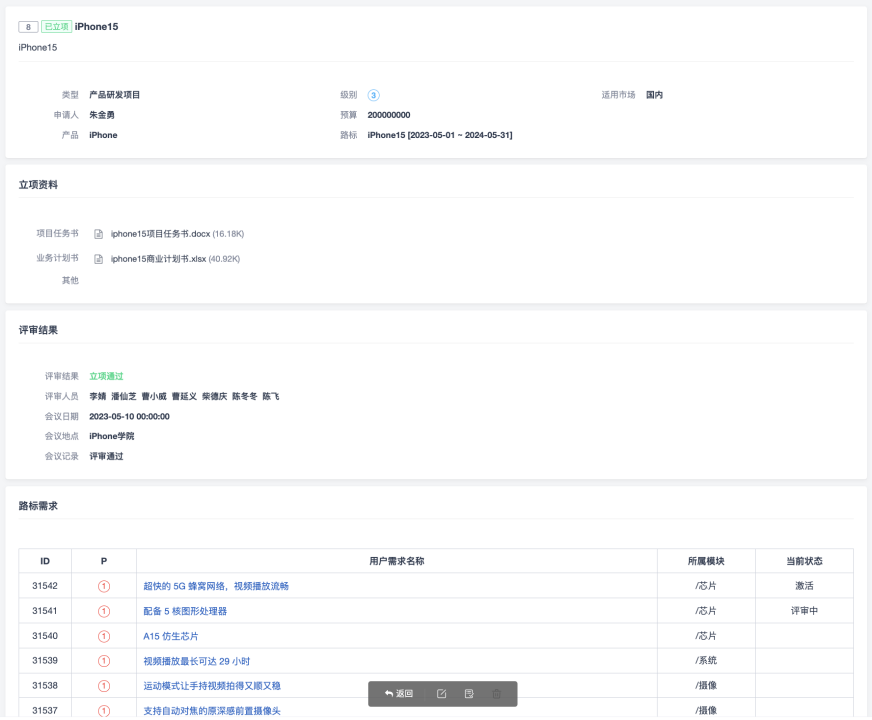Click ID cell 31540
The height and width of the screenshot is (720, 872).
[45, 635]
